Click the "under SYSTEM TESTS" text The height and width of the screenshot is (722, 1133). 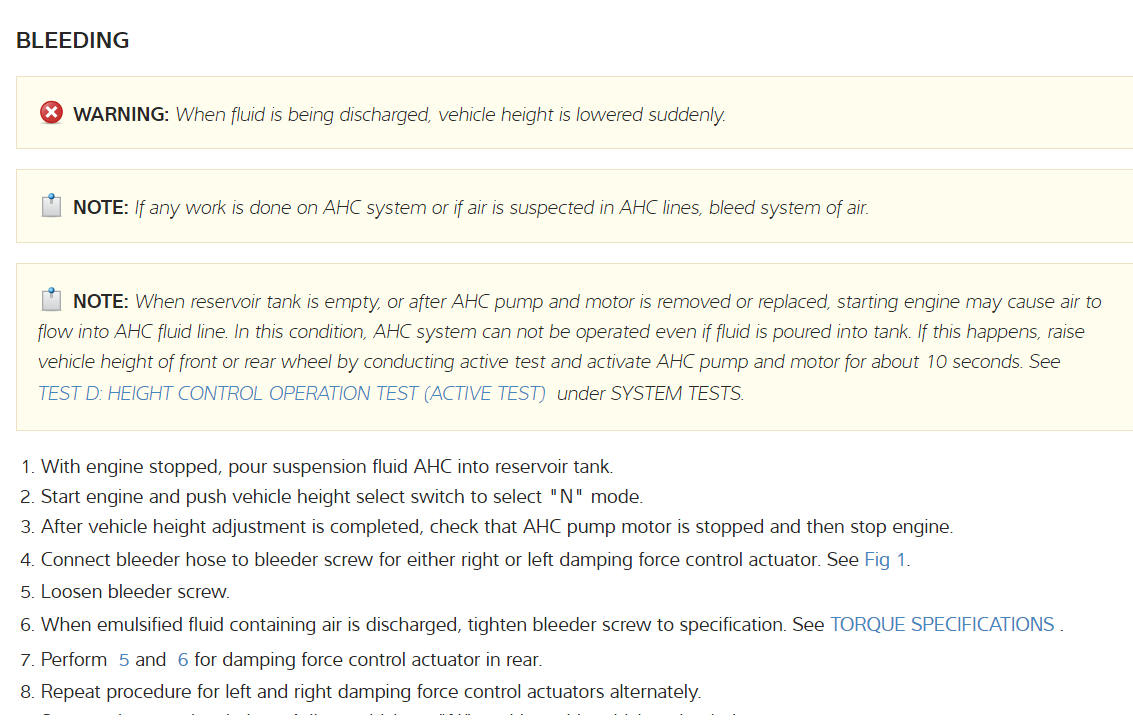(650, 393)
